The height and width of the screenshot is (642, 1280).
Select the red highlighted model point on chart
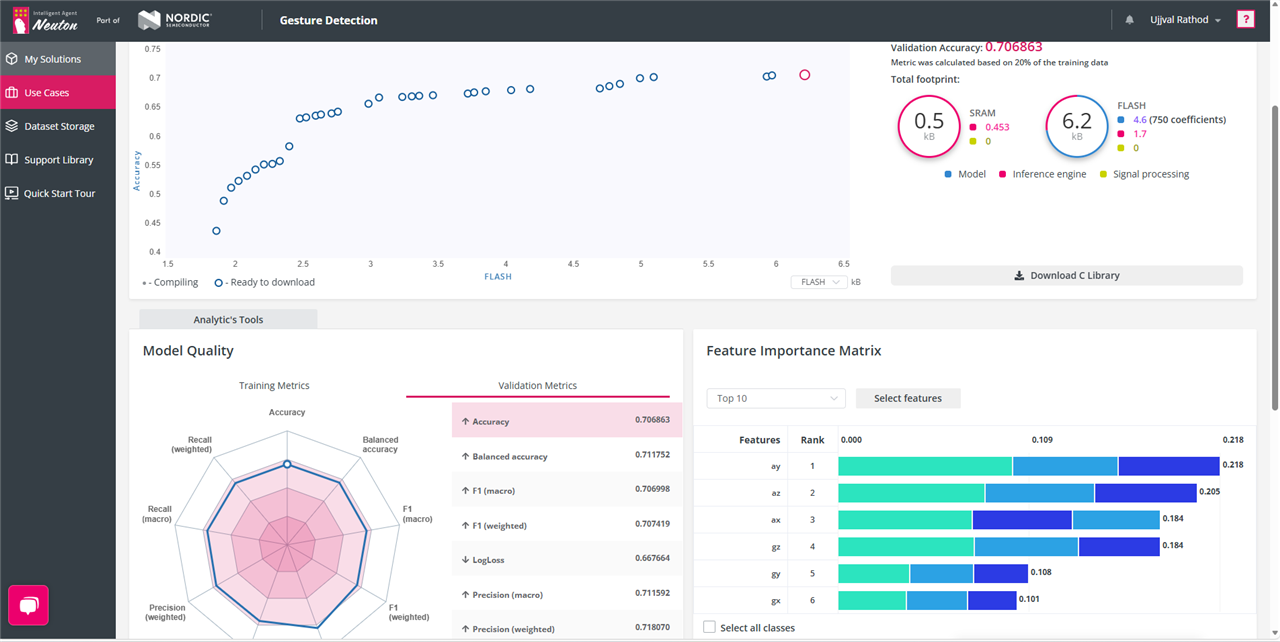click(804, 75)
